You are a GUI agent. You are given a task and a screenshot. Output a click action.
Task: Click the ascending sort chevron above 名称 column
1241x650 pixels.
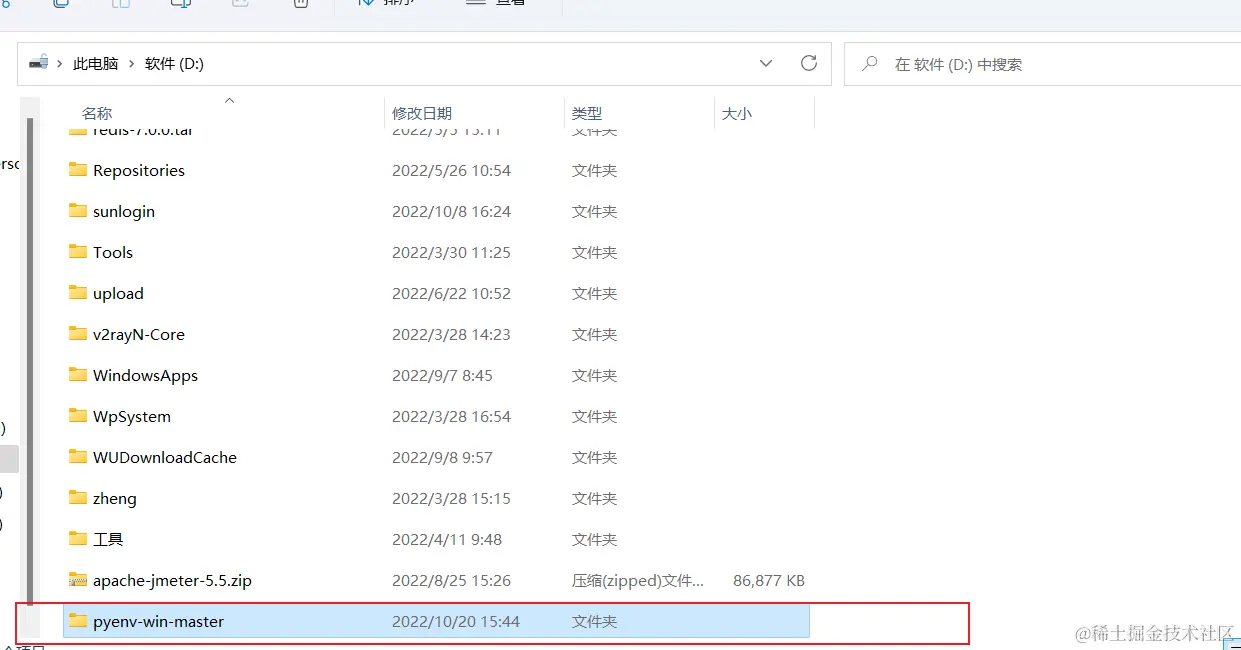[229, 101]
